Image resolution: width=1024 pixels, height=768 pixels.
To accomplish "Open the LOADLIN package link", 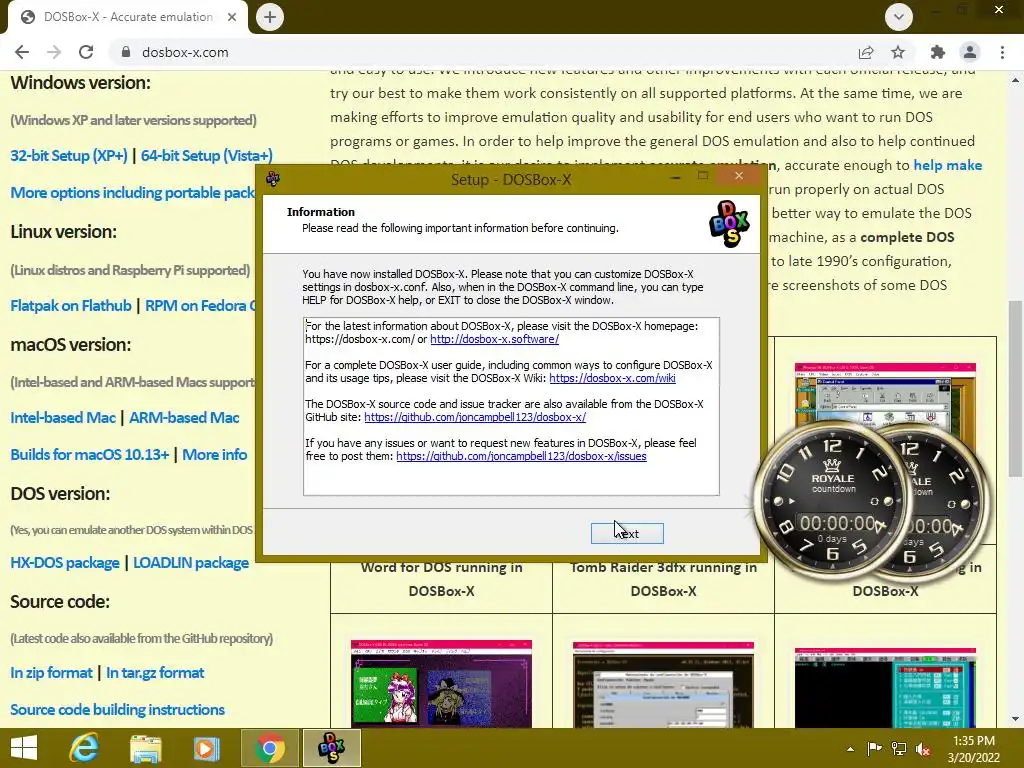I will (x=191, y=563).
